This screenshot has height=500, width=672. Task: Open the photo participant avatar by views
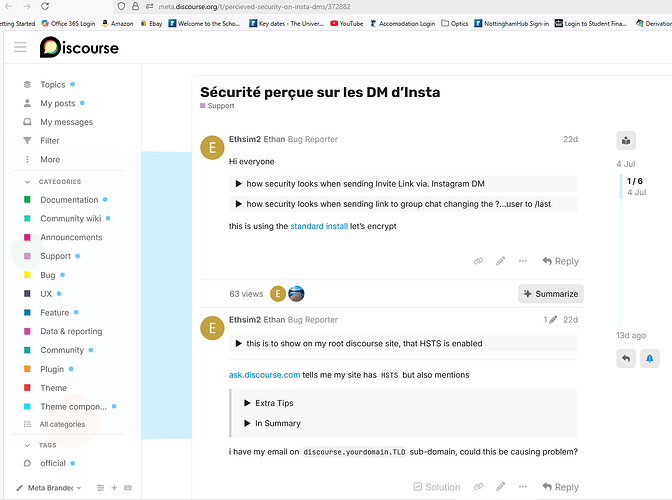click(x=296, y=294)
